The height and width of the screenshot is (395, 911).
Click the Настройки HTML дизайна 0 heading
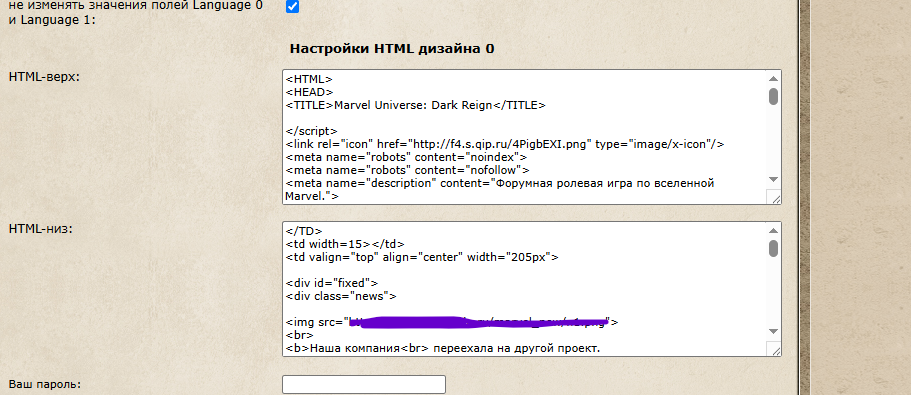pyautogui.click(x=392, y=49)
